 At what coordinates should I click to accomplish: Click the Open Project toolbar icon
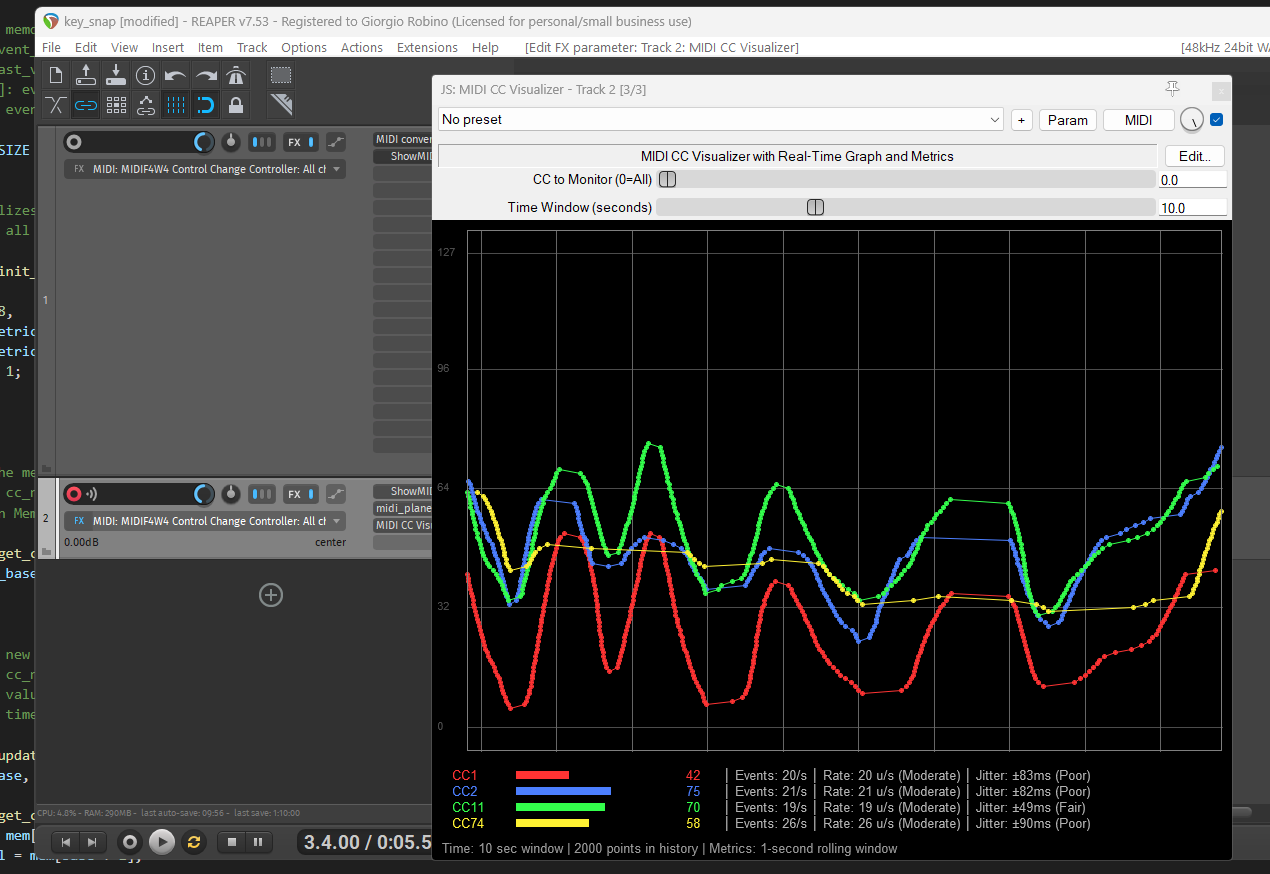[x=86, y=75]
